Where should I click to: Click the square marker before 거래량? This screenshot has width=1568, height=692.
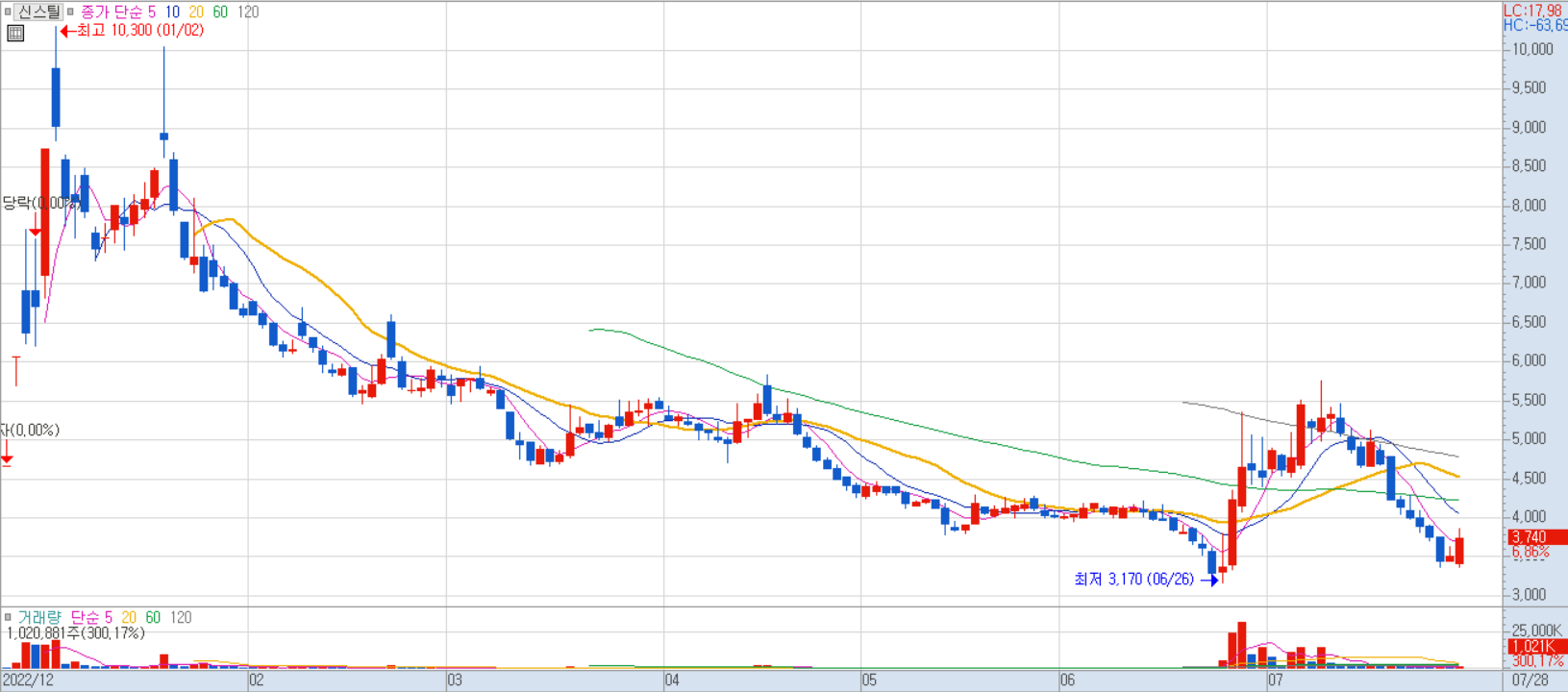8,617
